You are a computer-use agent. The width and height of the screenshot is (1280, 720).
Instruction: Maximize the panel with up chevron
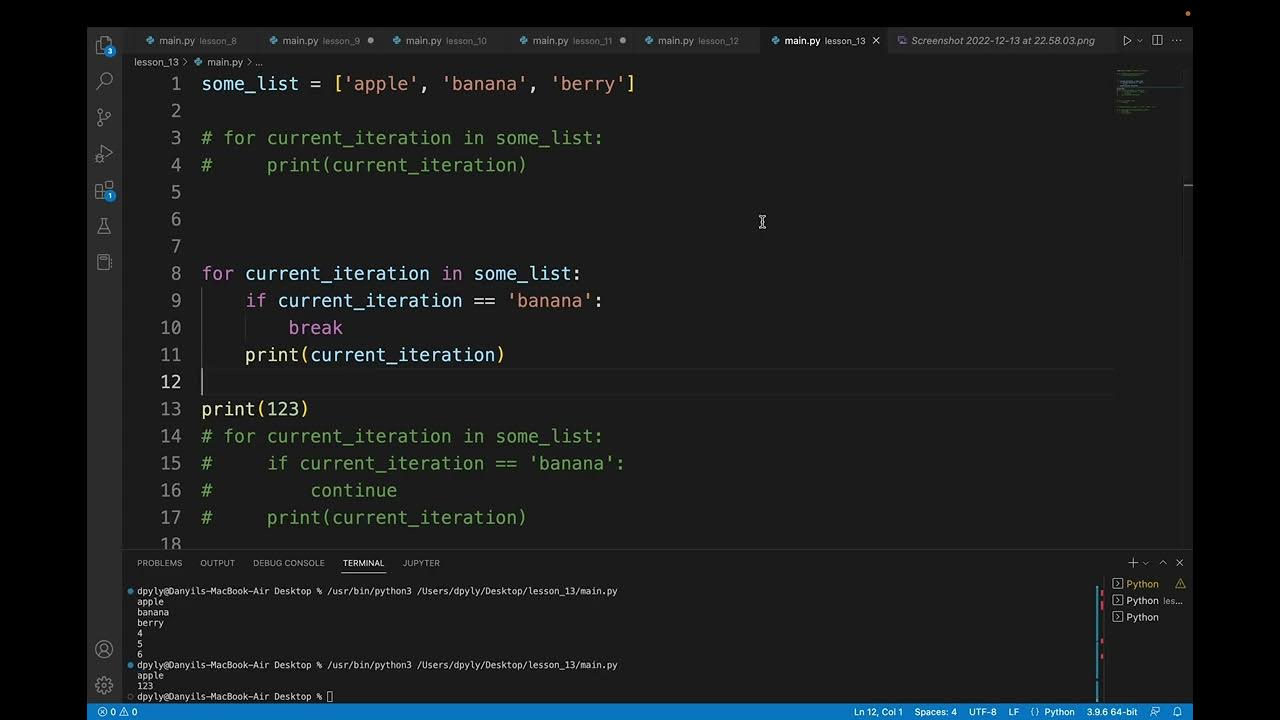point(1163,563)
